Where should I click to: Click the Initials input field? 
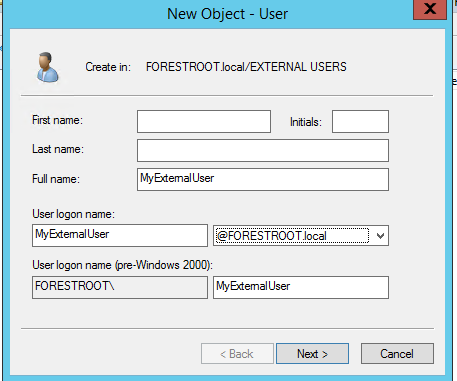pos(360,122)
